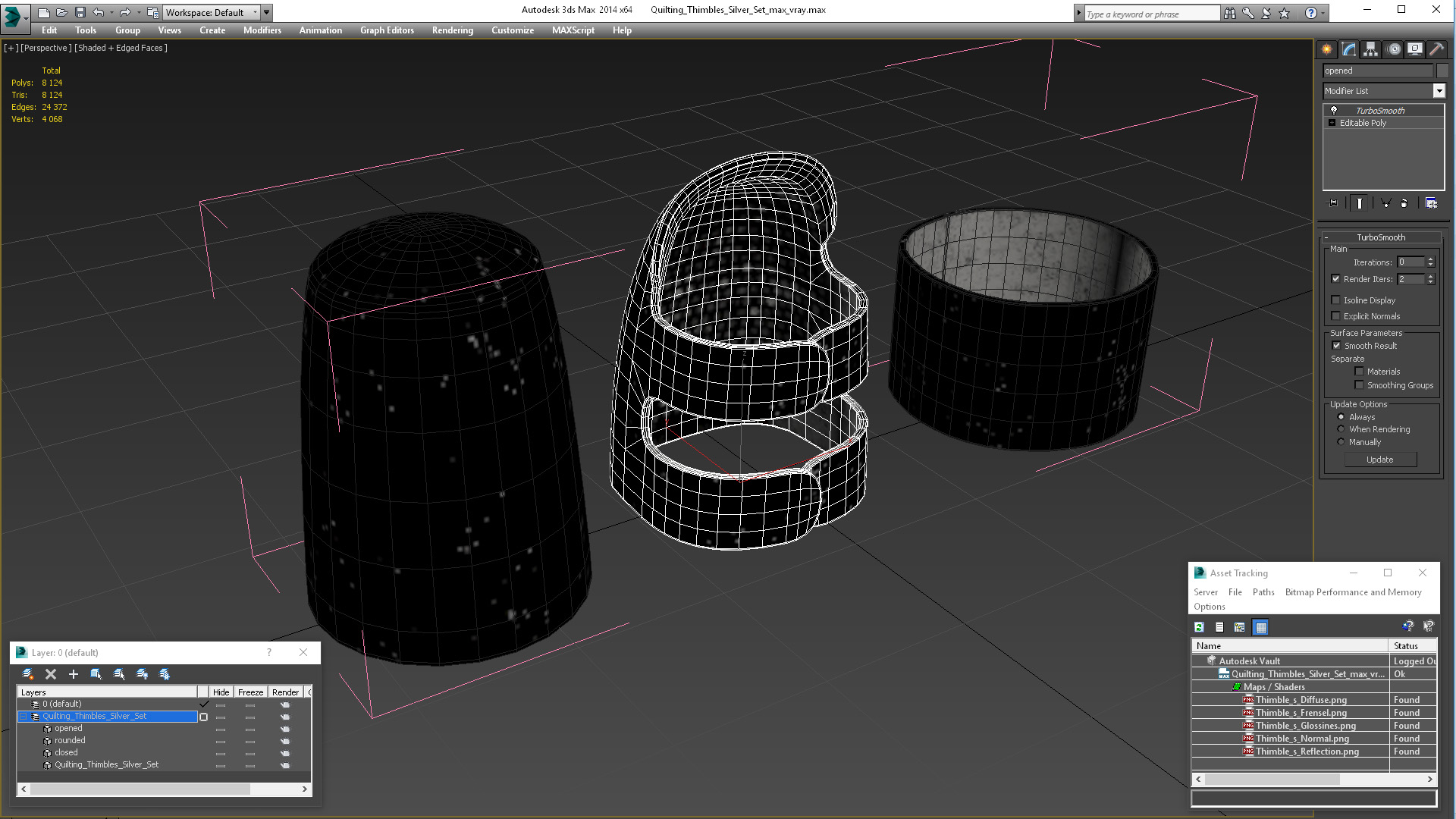This screenshot has height=819, width=1456.
Task: Click Refresh icon in Asset Tracking
Action: (1199, 627)
